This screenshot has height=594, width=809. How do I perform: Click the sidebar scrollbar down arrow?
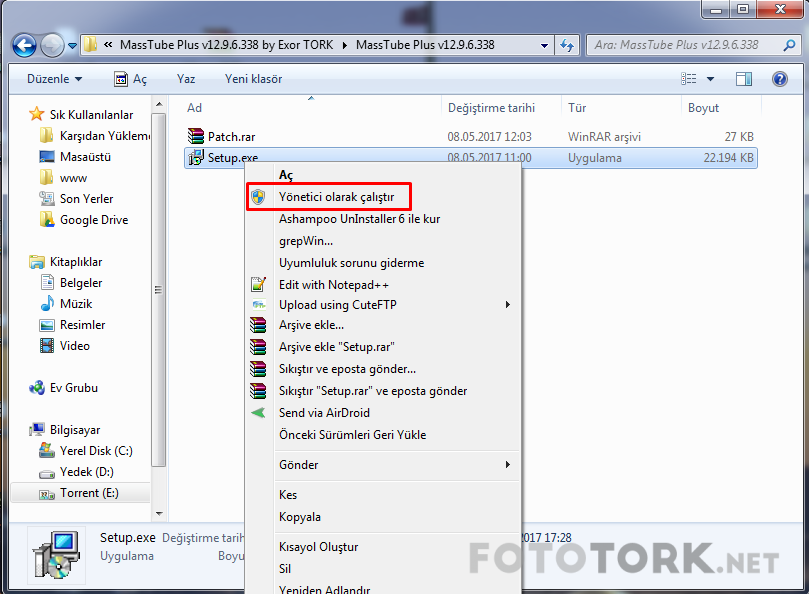coord(159,513)
